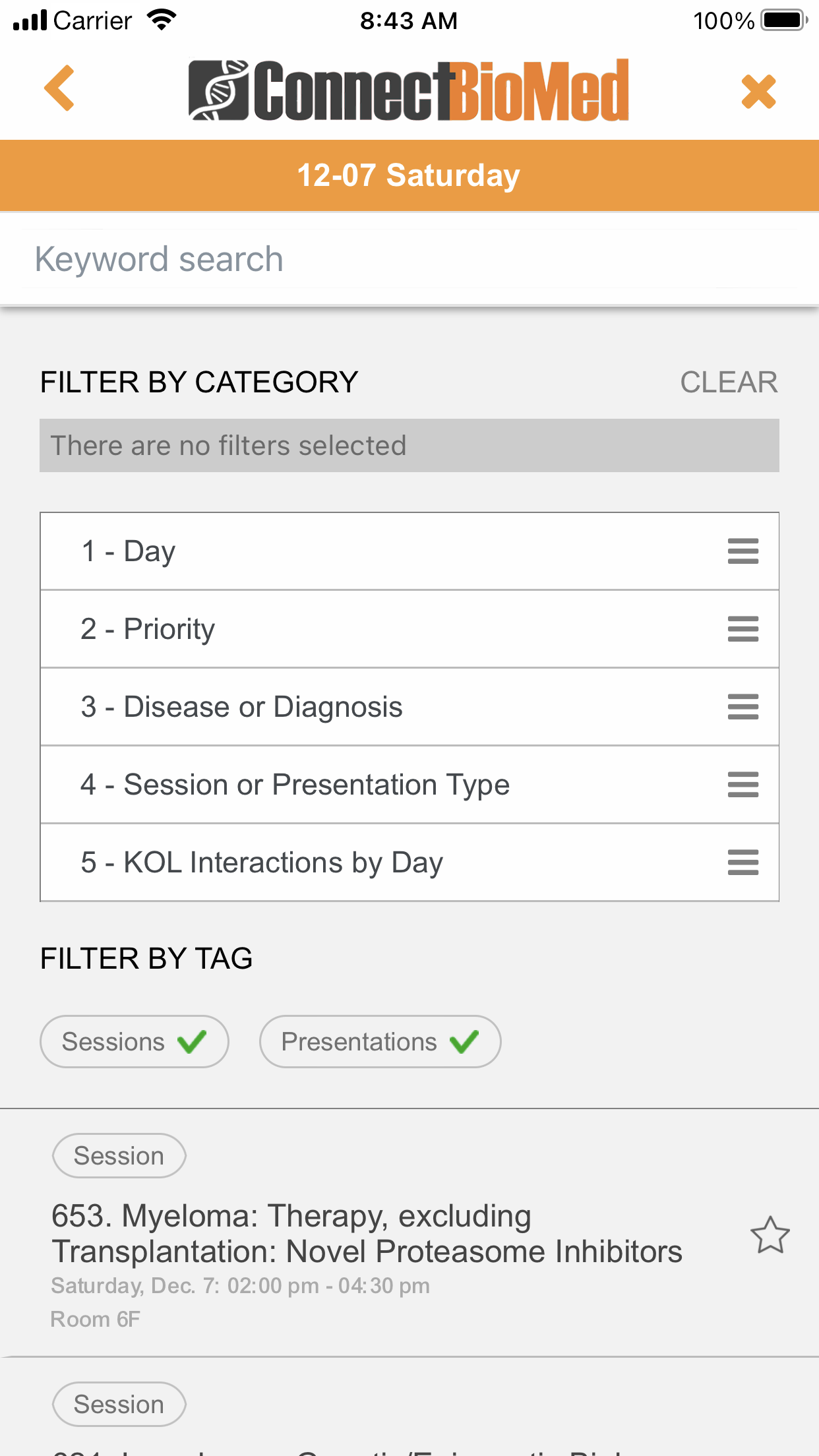Close the filter panel with orange X

[758, 91]
